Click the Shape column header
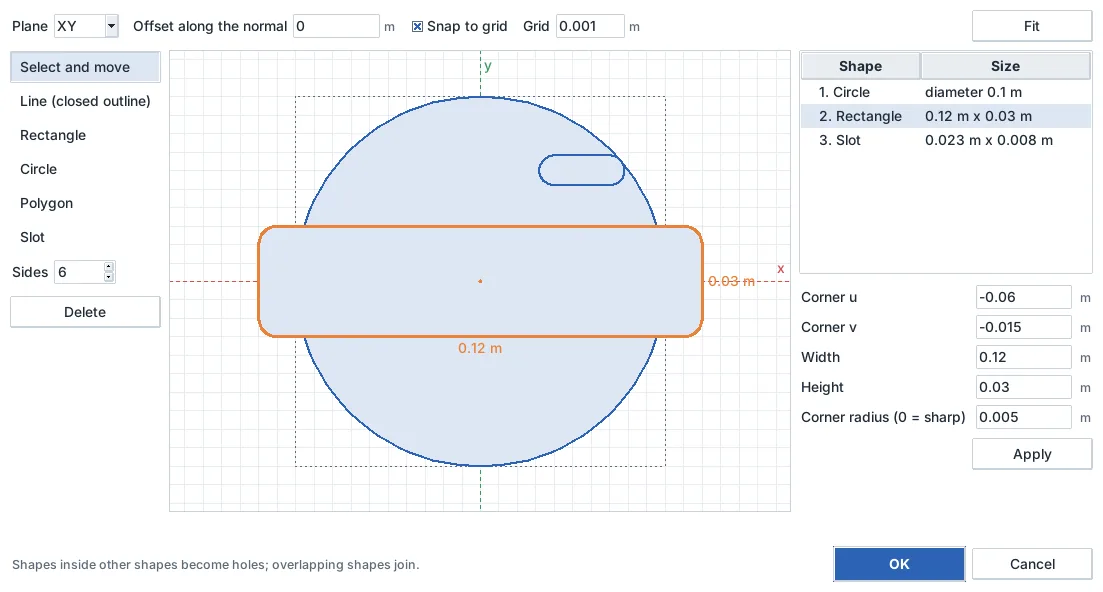 (860, 66)
